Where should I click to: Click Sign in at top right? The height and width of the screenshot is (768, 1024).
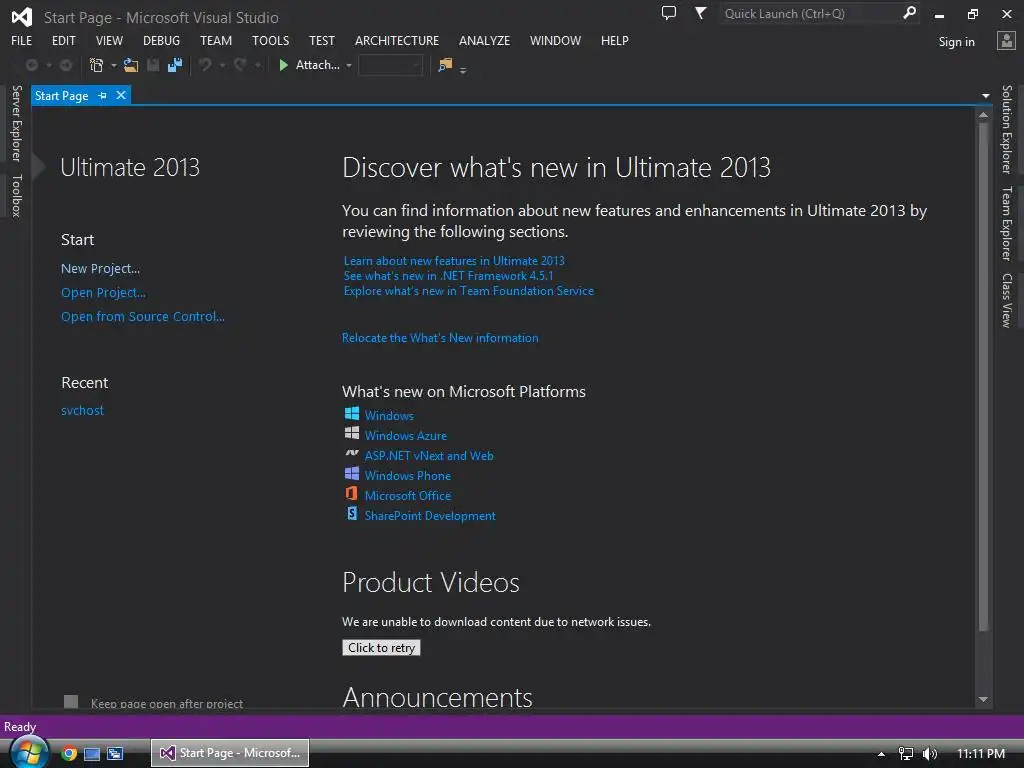pyautogui.click(x=957, y=42)
